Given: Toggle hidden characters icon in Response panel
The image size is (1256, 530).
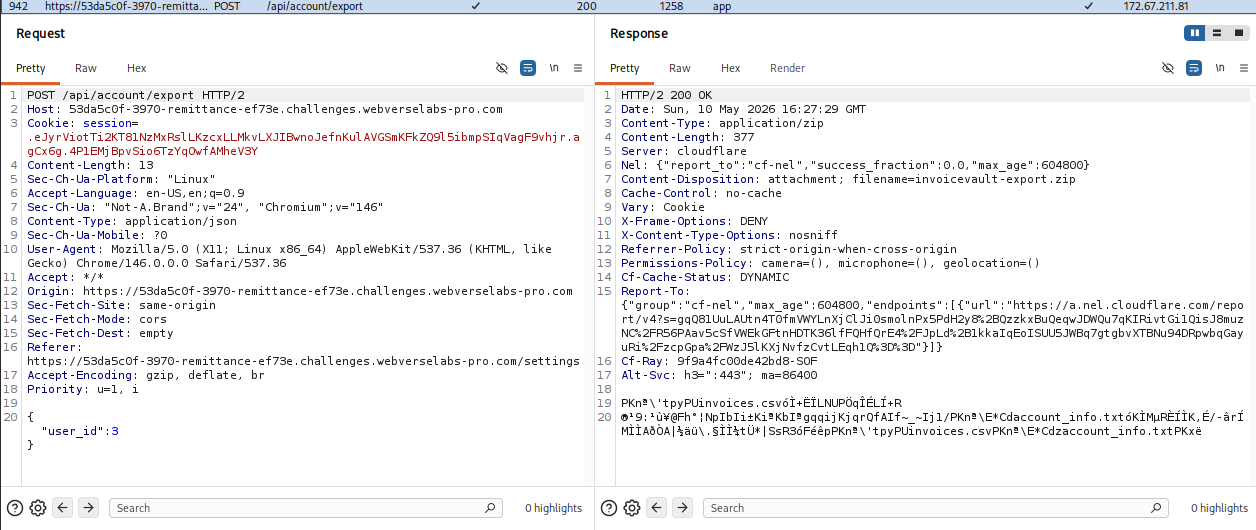Looking at the screenshot, I should coord(1168,68).
